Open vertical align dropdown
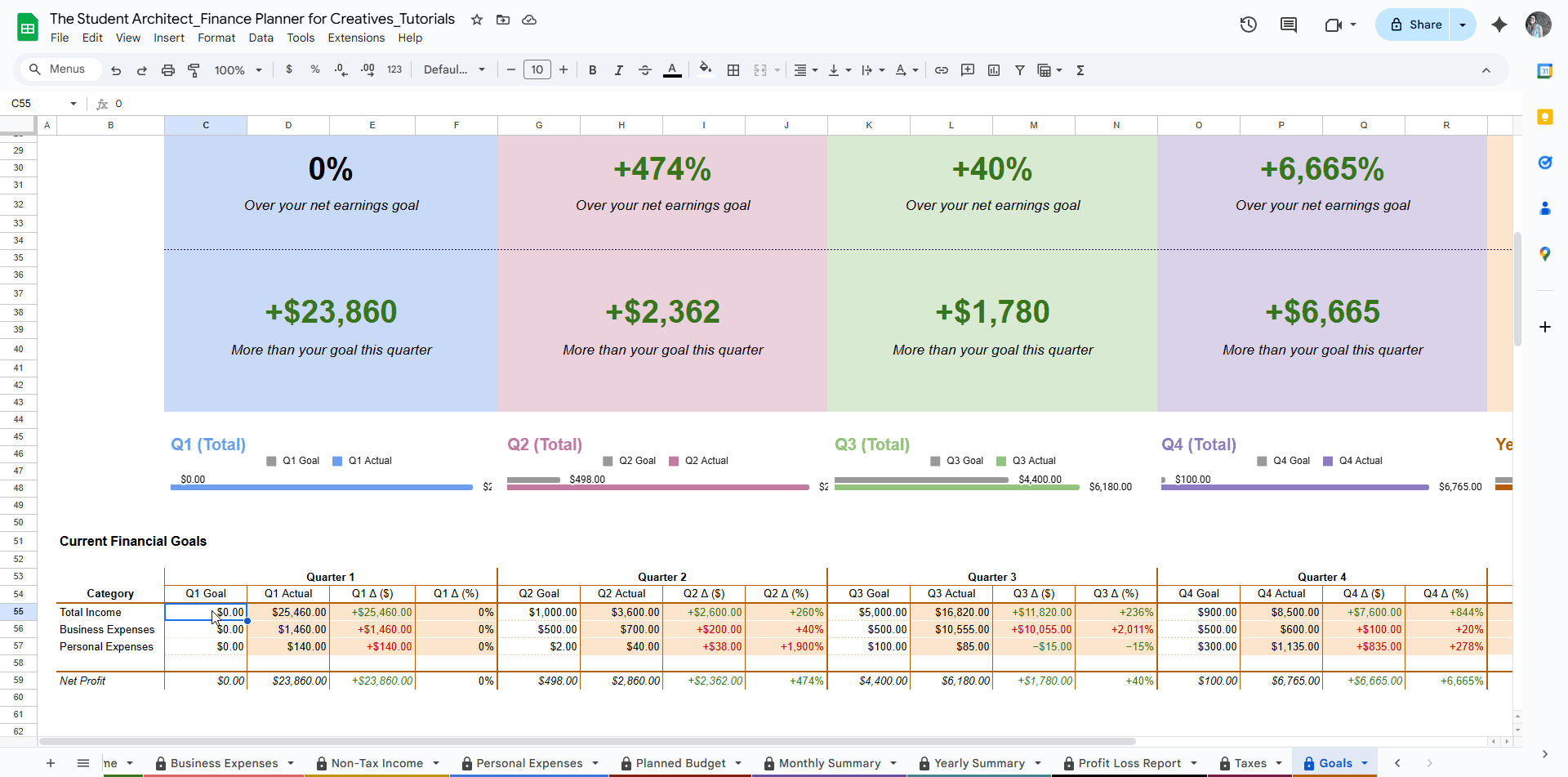 pos(840,70)
